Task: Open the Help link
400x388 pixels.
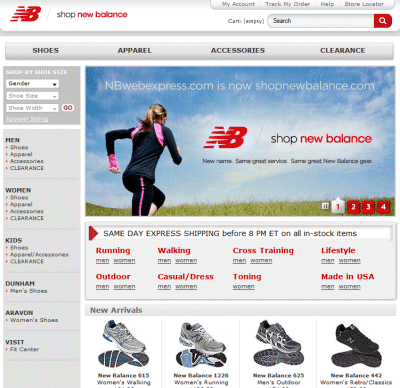Action: (327, 4)
